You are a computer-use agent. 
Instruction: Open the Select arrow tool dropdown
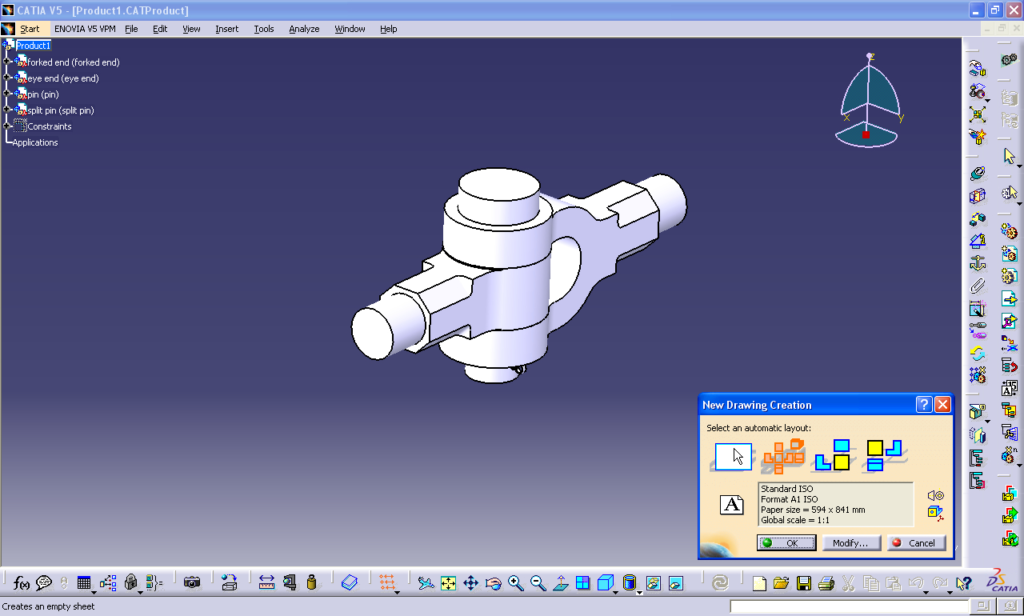click(x=1019, y=165)
